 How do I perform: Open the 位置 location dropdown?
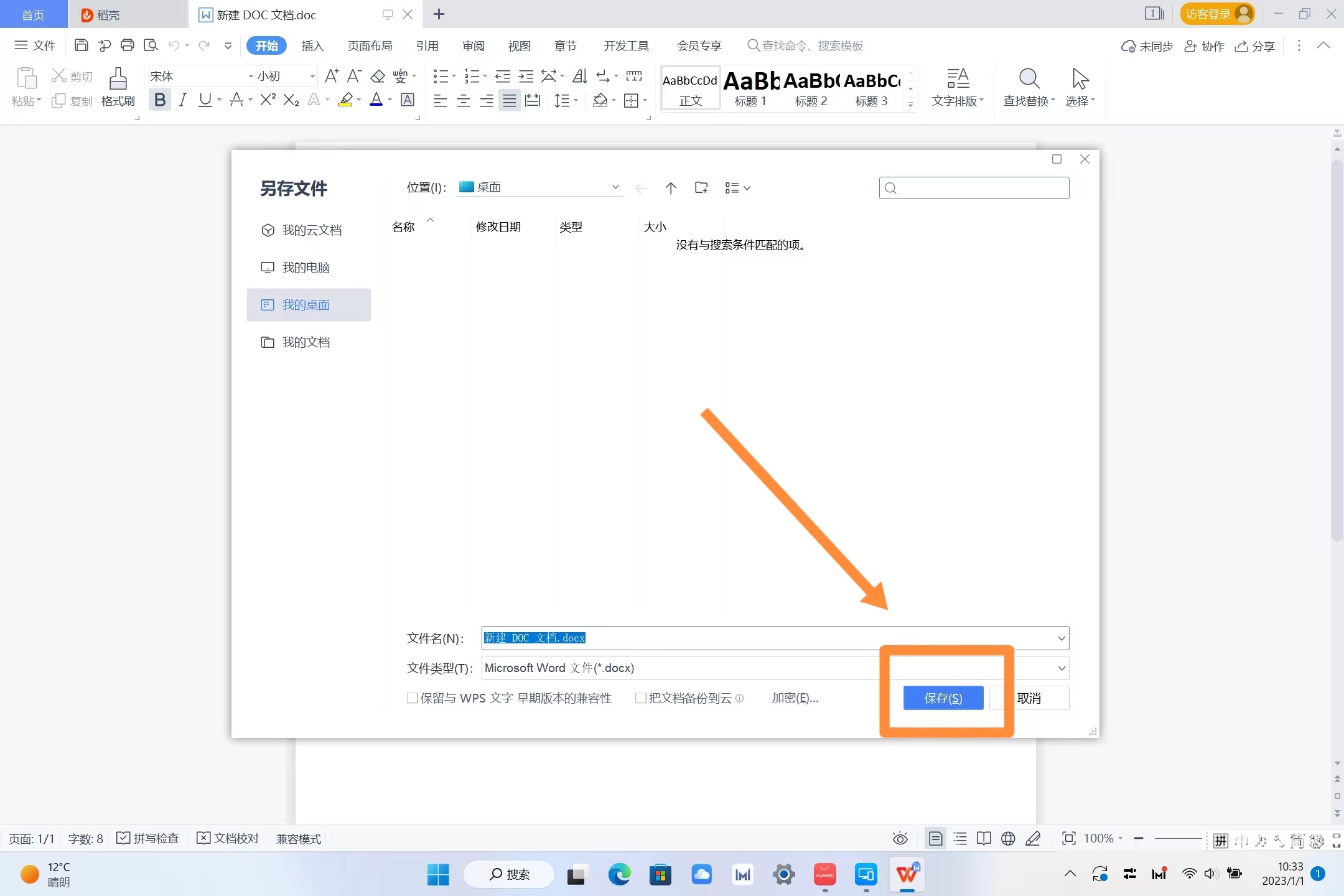click(x=539, y=187)
